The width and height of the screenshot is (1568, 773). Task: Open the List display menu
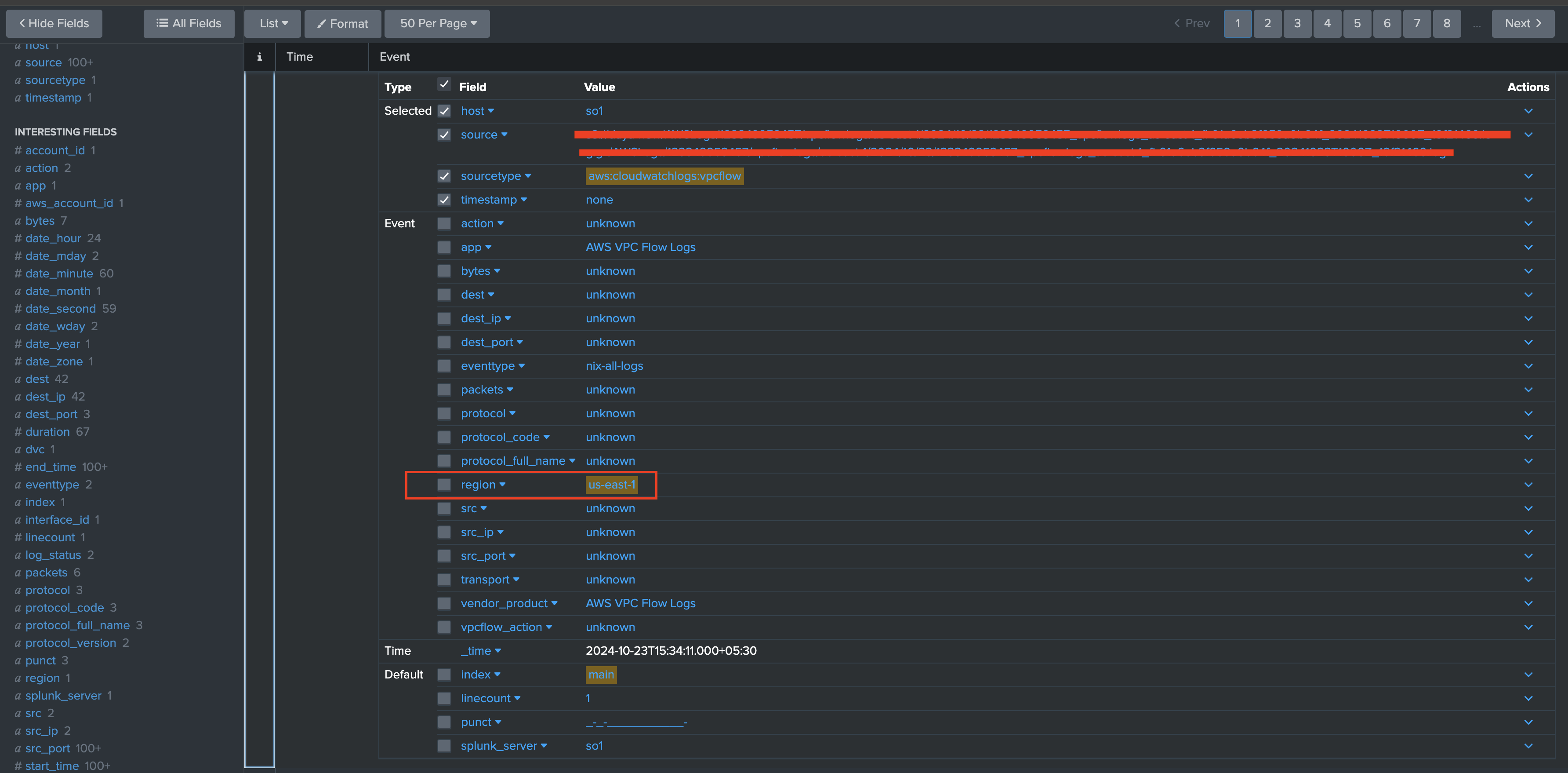tap(272, 23)
